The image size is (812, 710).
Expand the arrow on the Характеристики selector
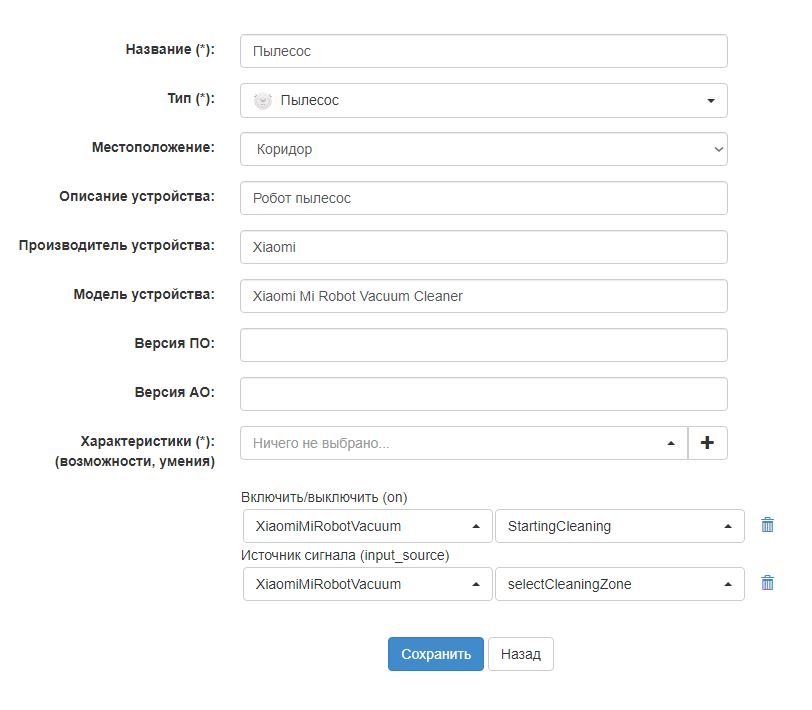672,442
